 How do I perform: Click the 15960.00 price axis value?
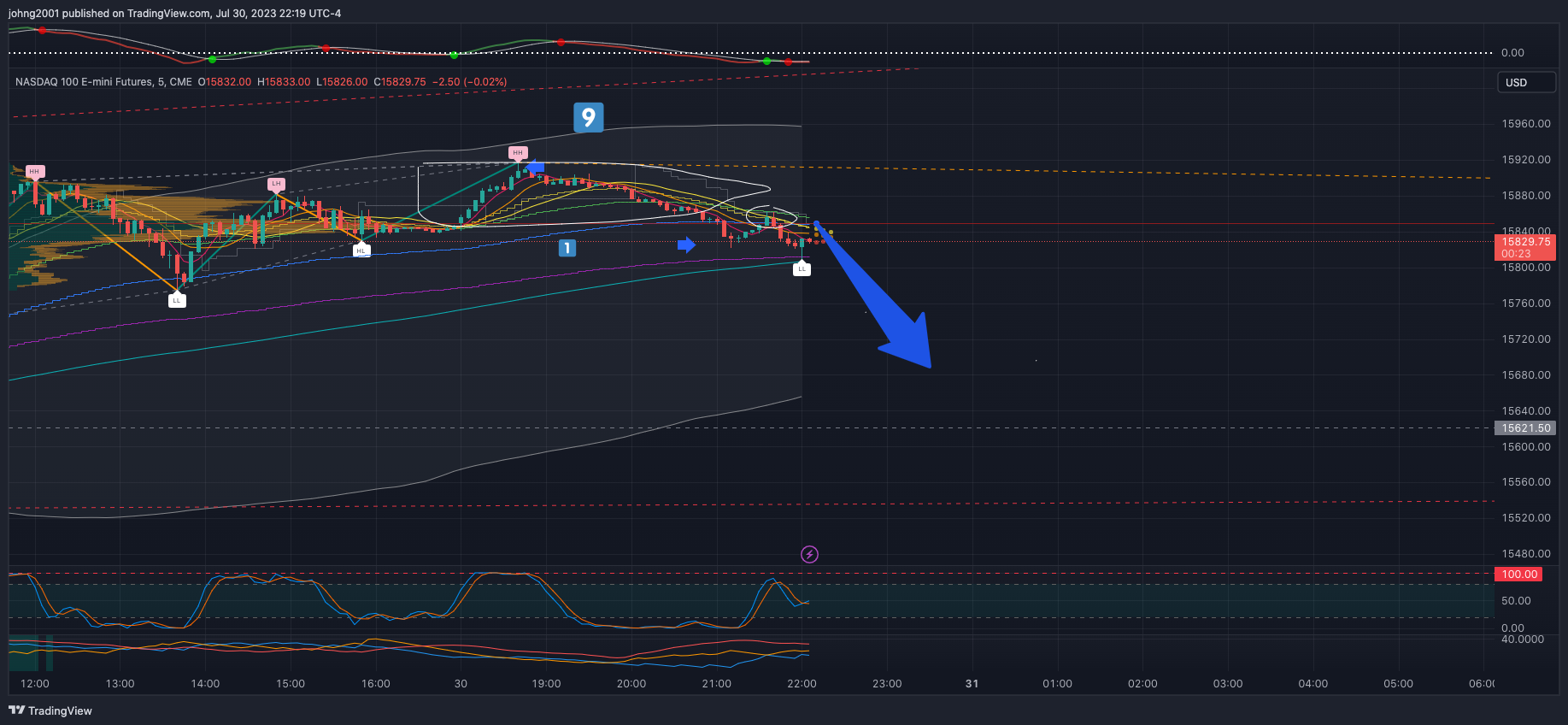1526,124
